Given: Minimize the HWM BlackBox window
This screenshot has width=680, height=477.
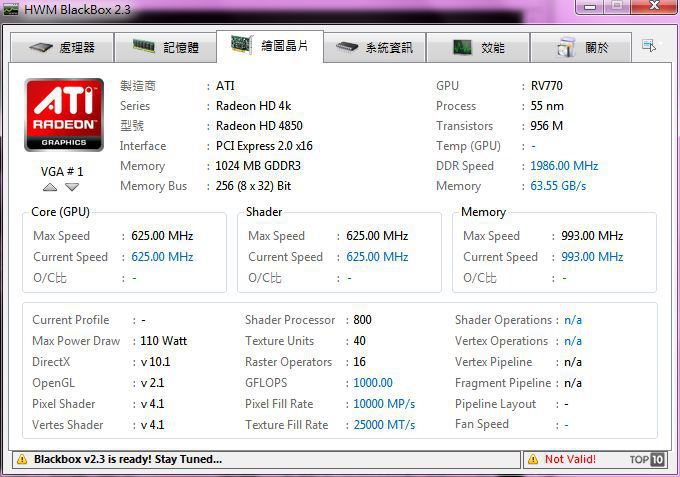Looking at the screenshot, I should click(590, 7).
